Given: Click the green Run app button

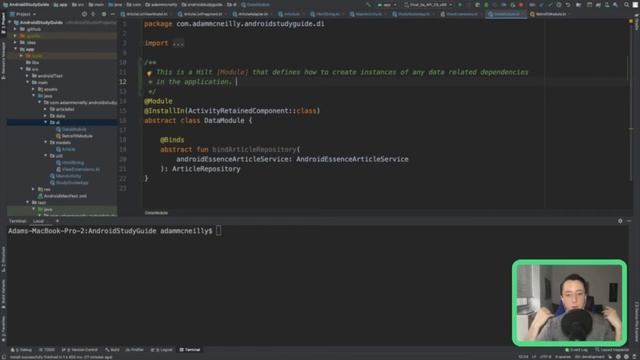Looking at the screenshot, I should point(460,5).
